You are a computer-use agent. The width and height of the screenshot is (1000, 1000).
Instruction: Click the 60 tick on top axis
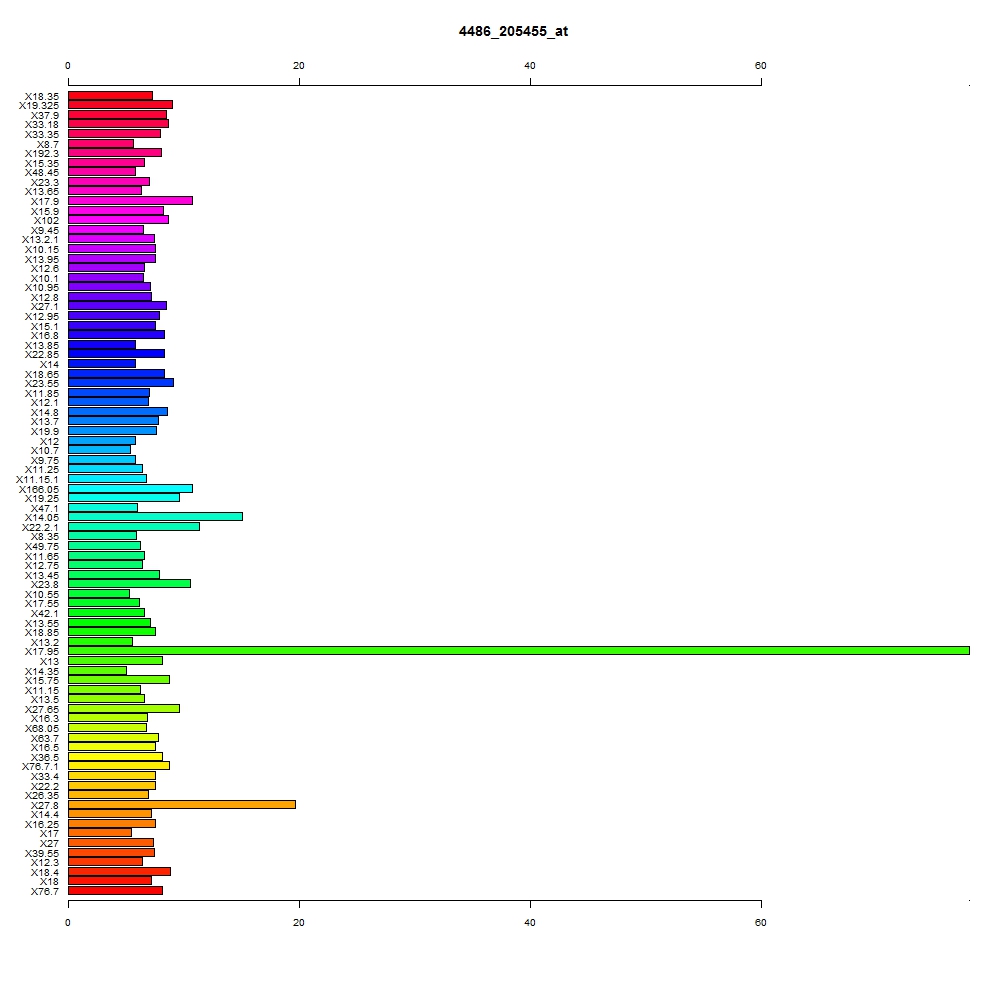[760, 66]
